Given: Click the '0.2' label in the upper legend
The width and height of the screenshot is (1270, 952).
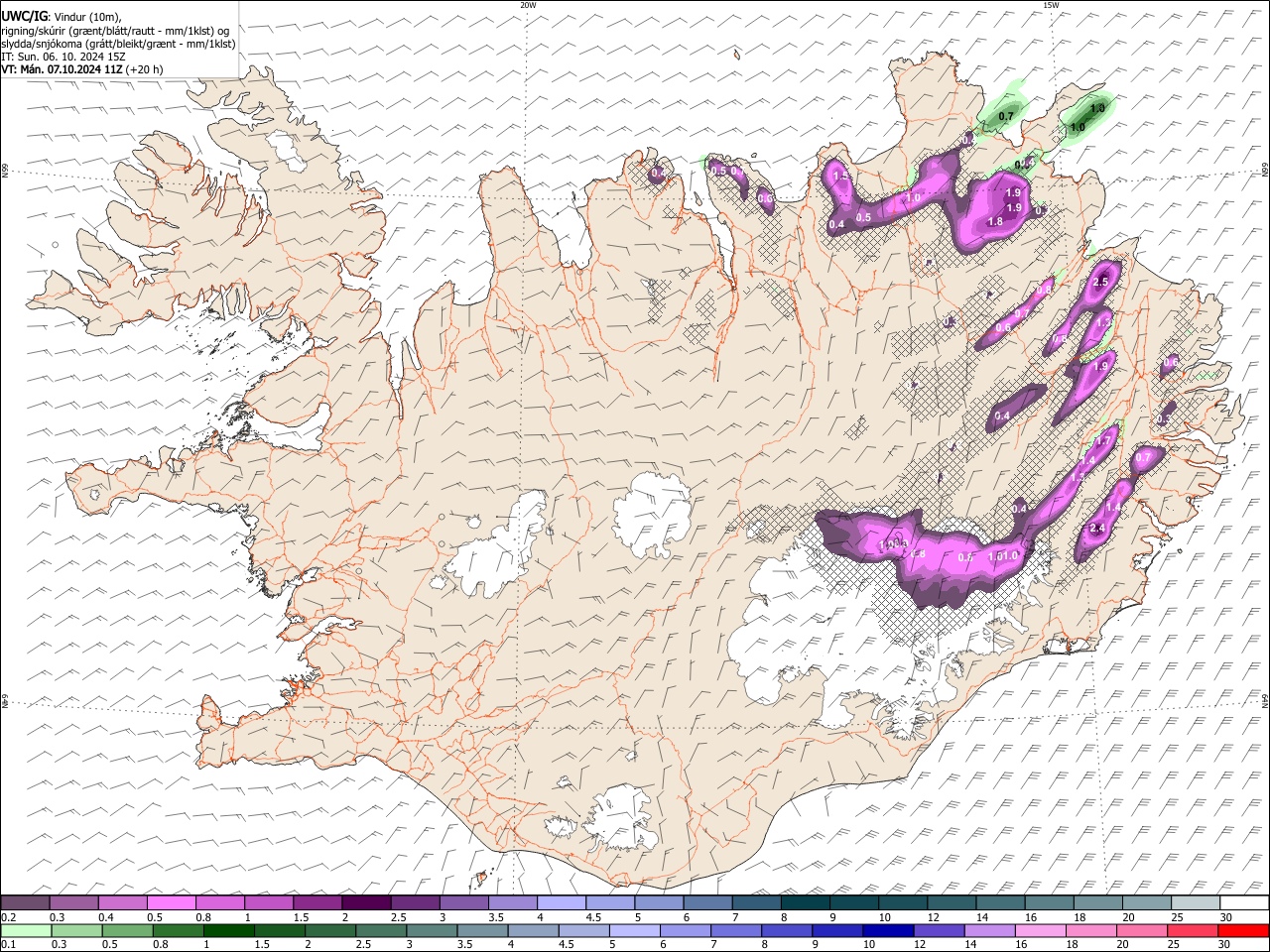Looking at the screenshot, I should [x=10, y=917].
